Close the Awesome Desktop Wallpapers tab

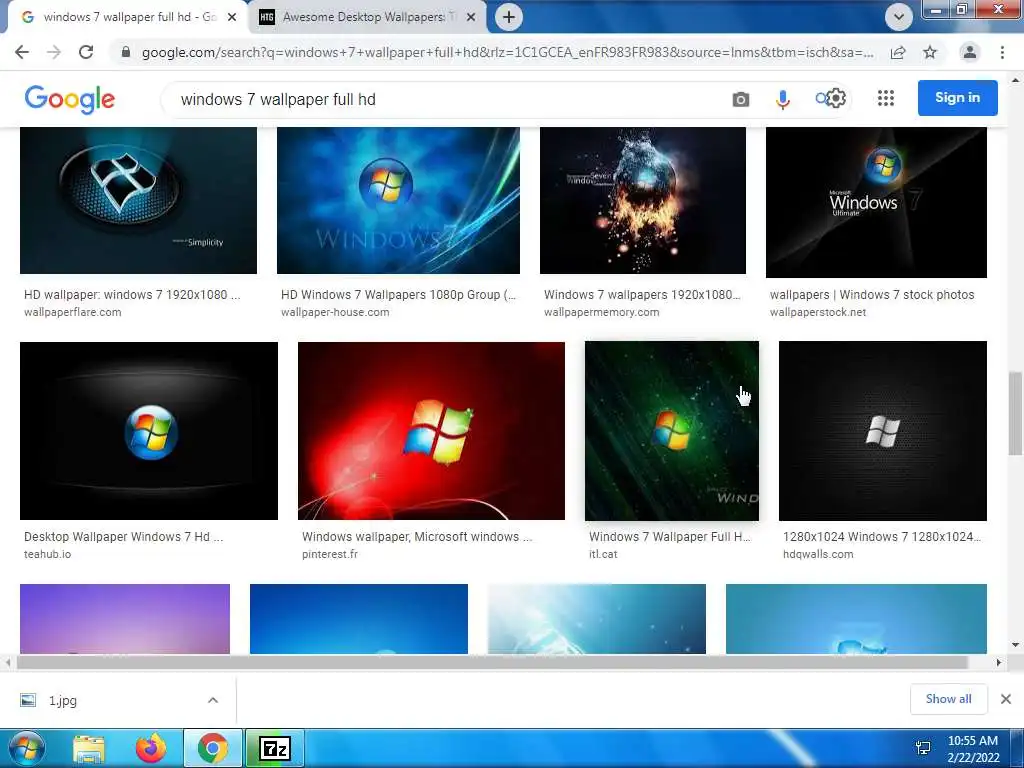click(471, 17)
